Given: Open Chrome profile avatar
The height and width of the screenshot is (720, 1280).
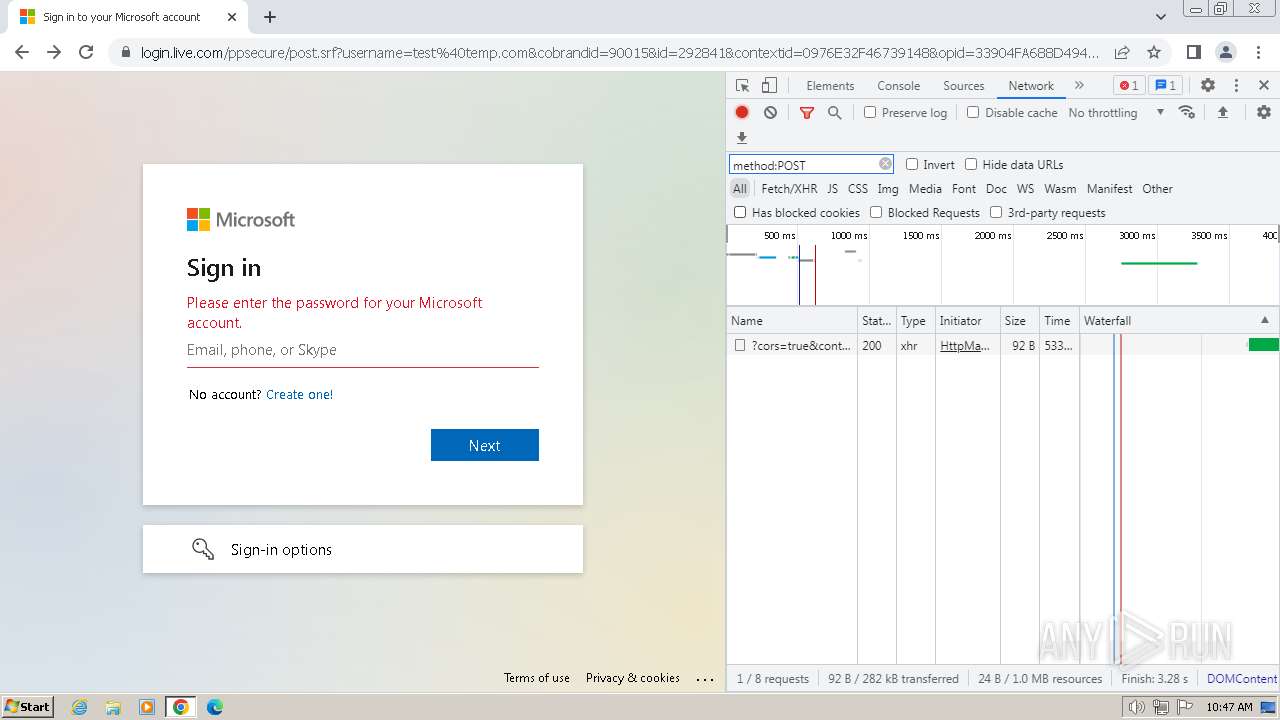Looking at the screenshot, I should point(1226,52).
